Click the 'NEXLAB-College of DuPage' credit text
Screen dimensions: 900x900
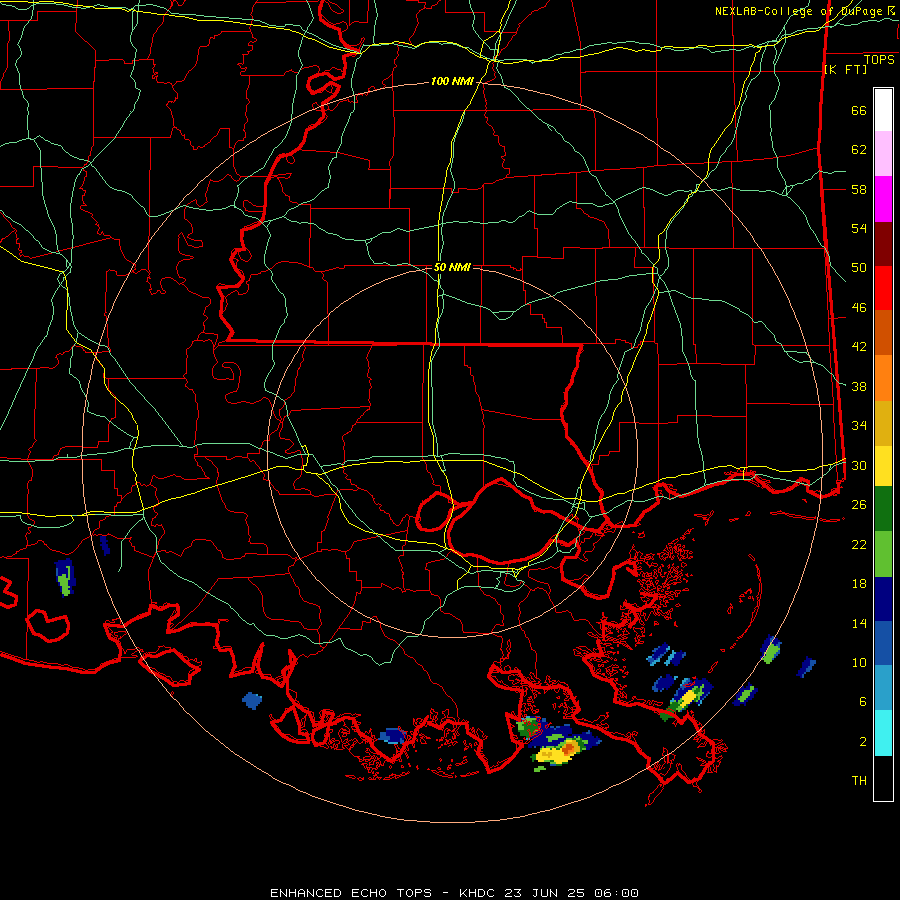800,11
